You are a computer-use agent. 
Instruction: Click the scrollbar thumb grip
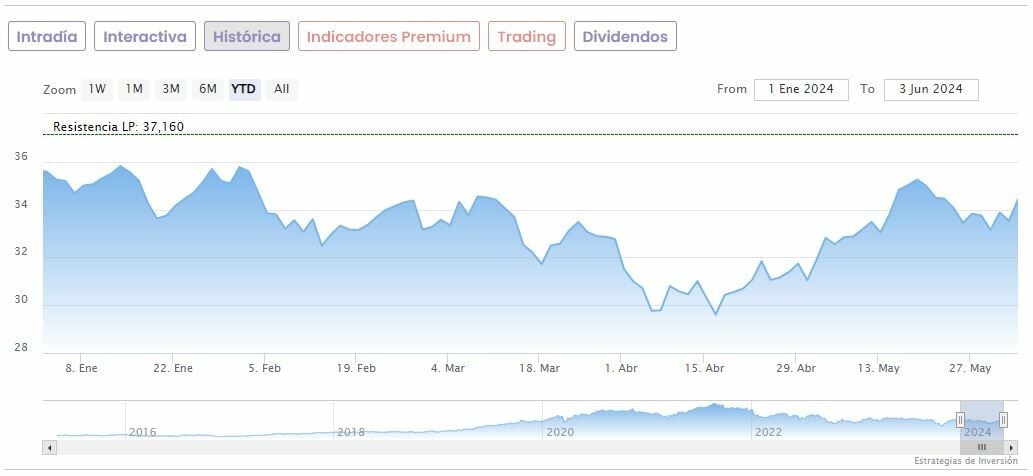point(982,447)
